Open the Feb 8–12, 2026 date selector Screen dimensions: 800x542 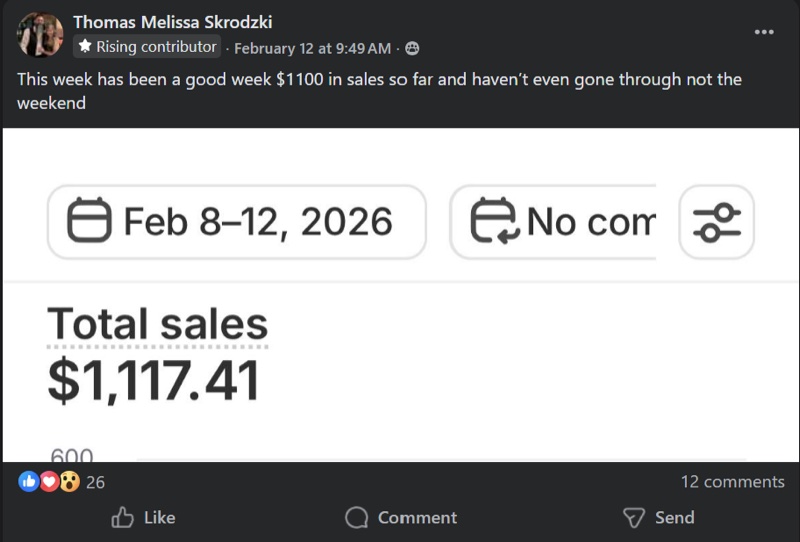coord(236,222)
